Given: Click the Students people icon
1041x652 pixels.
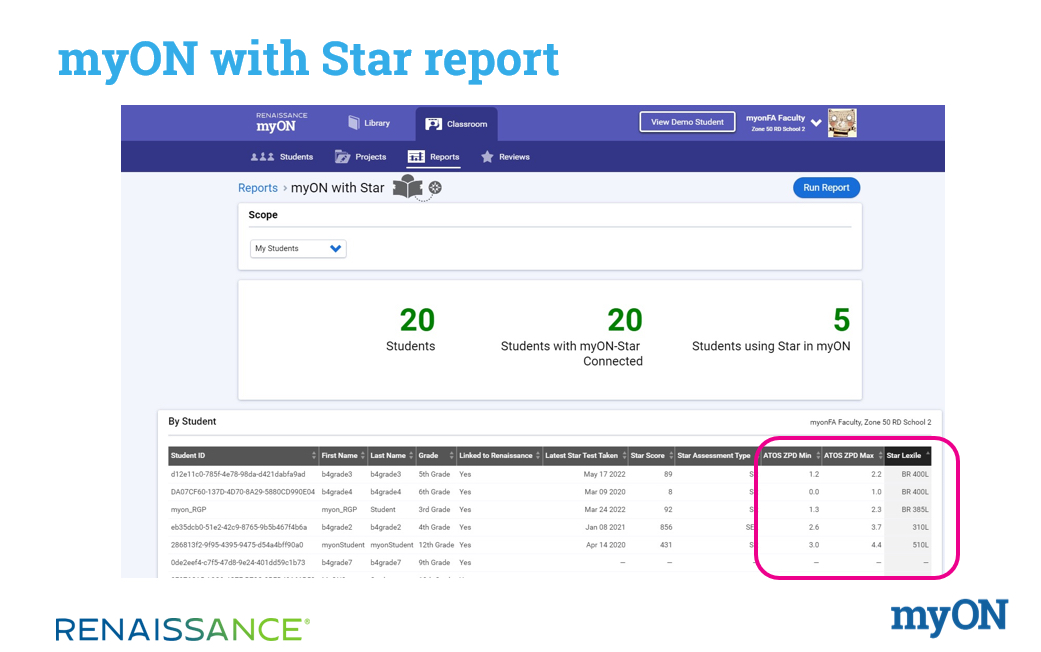Looking at the screenshot, I should point(262,157).
